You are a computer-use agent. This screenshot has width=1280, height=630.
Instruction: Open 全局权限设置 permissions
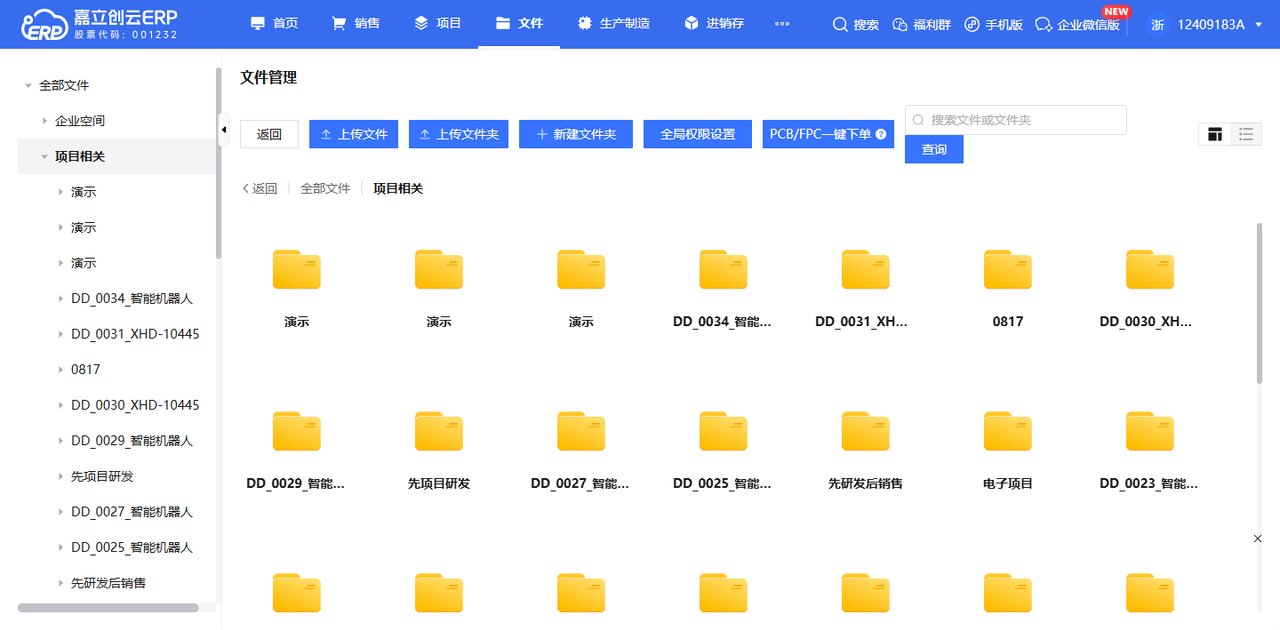pos(697,134)
